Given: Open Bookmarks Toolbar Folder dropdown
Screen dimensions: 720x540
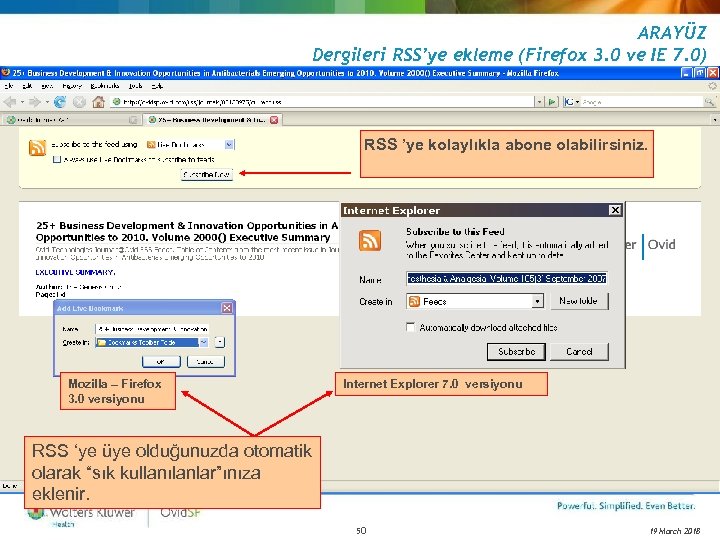Looking at the screenshot, I should 203,342.
